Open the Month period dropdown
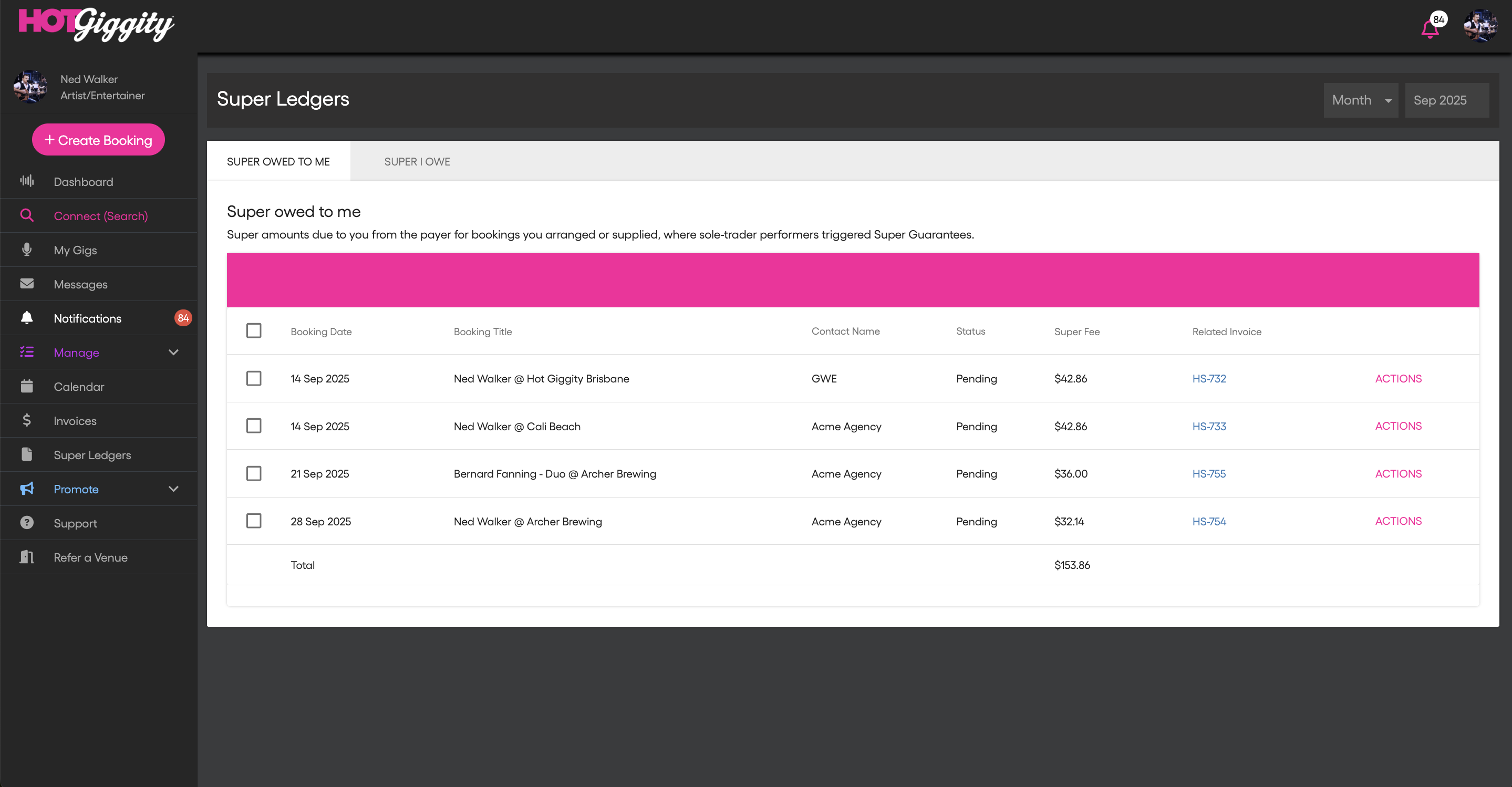The image size is (1512, 787). pyautogui.click(x=1361, y=100)
